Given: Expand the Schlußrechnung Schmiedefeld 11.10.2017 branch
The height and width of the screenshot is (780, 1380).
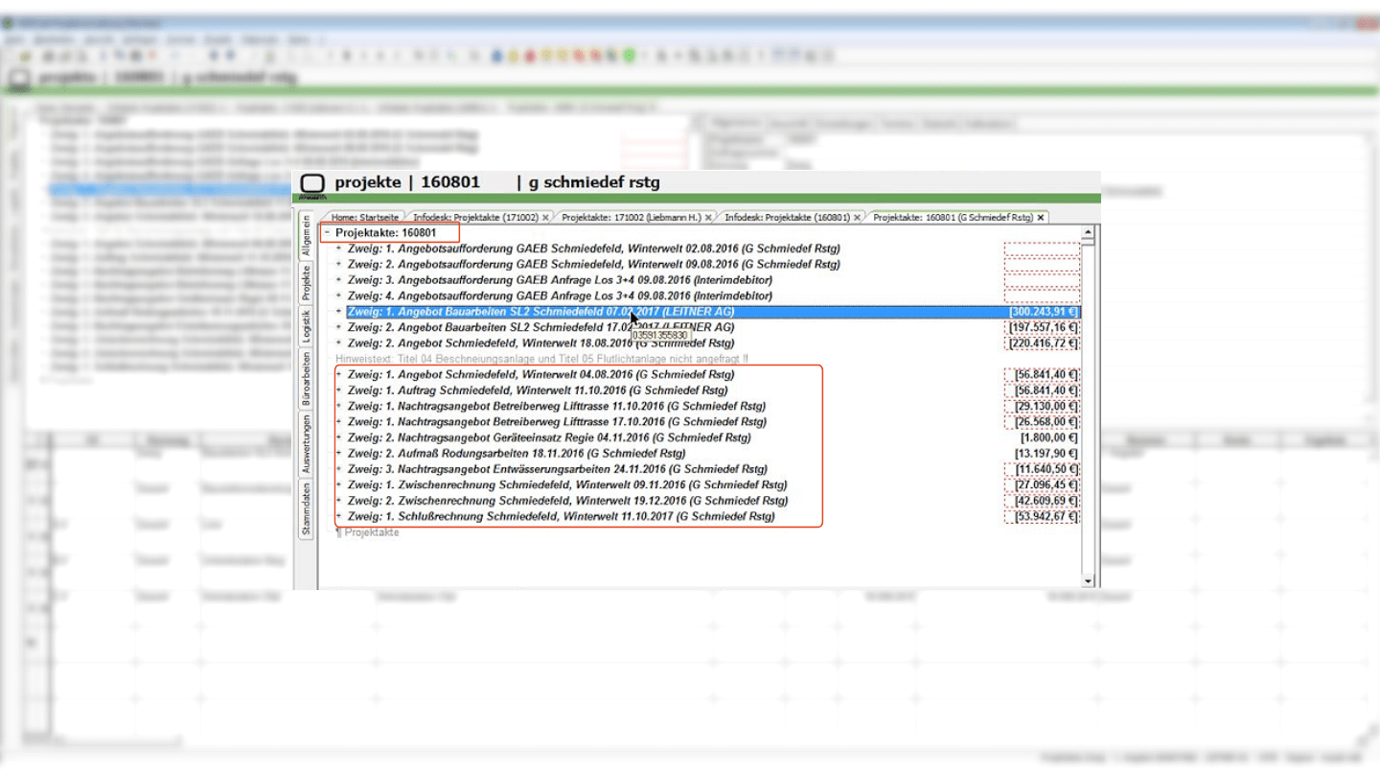Looking at the screenshot, I should coord(339,517).
